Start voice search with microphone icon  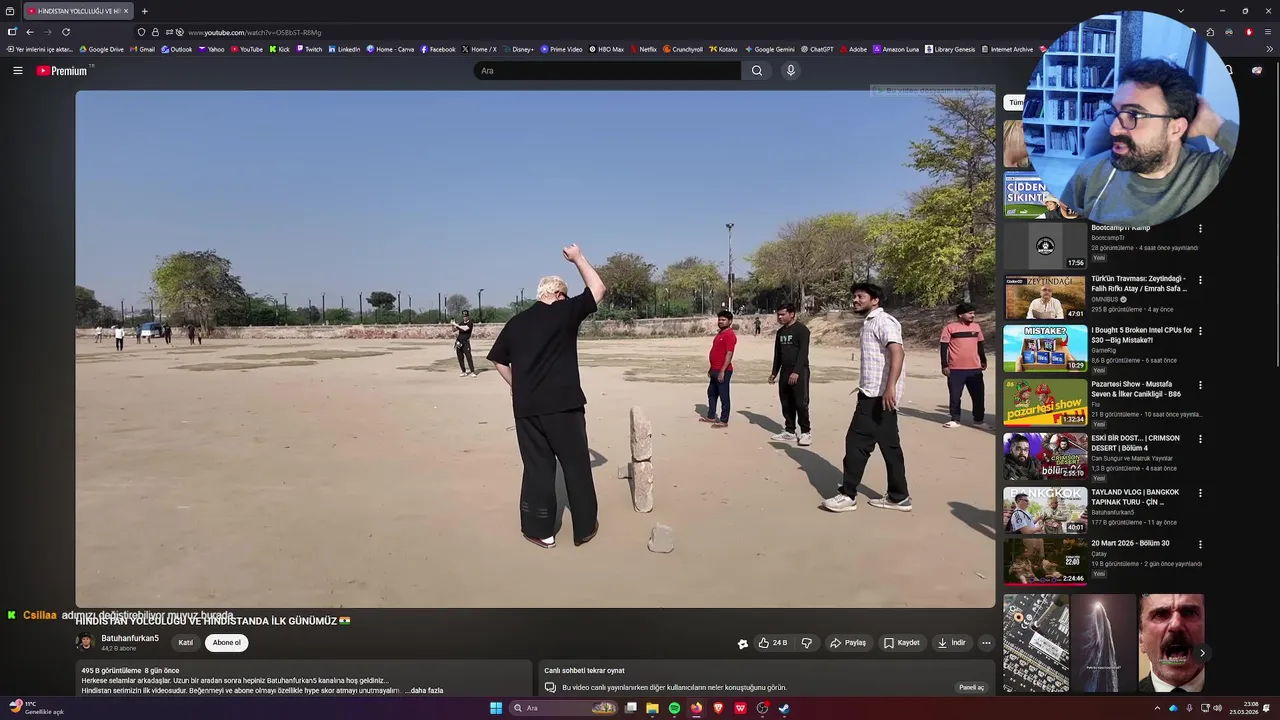click(x=790, y=71)
